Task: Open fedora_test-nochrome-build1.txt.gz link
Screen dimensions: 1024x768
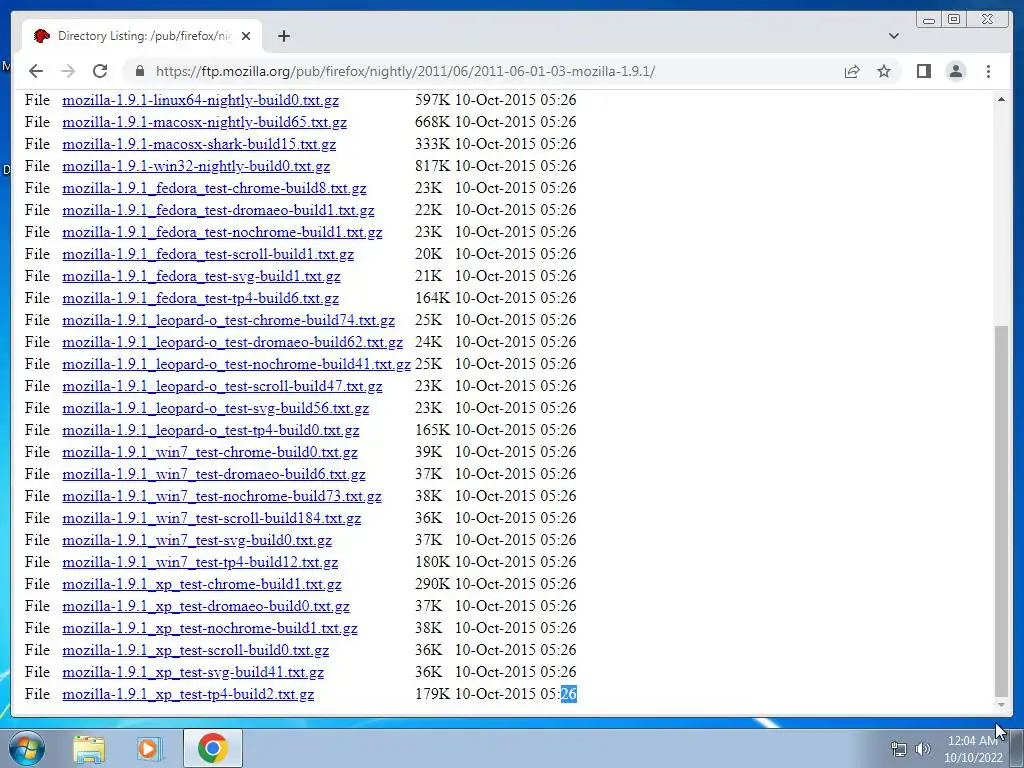Action: coord(222,232)
